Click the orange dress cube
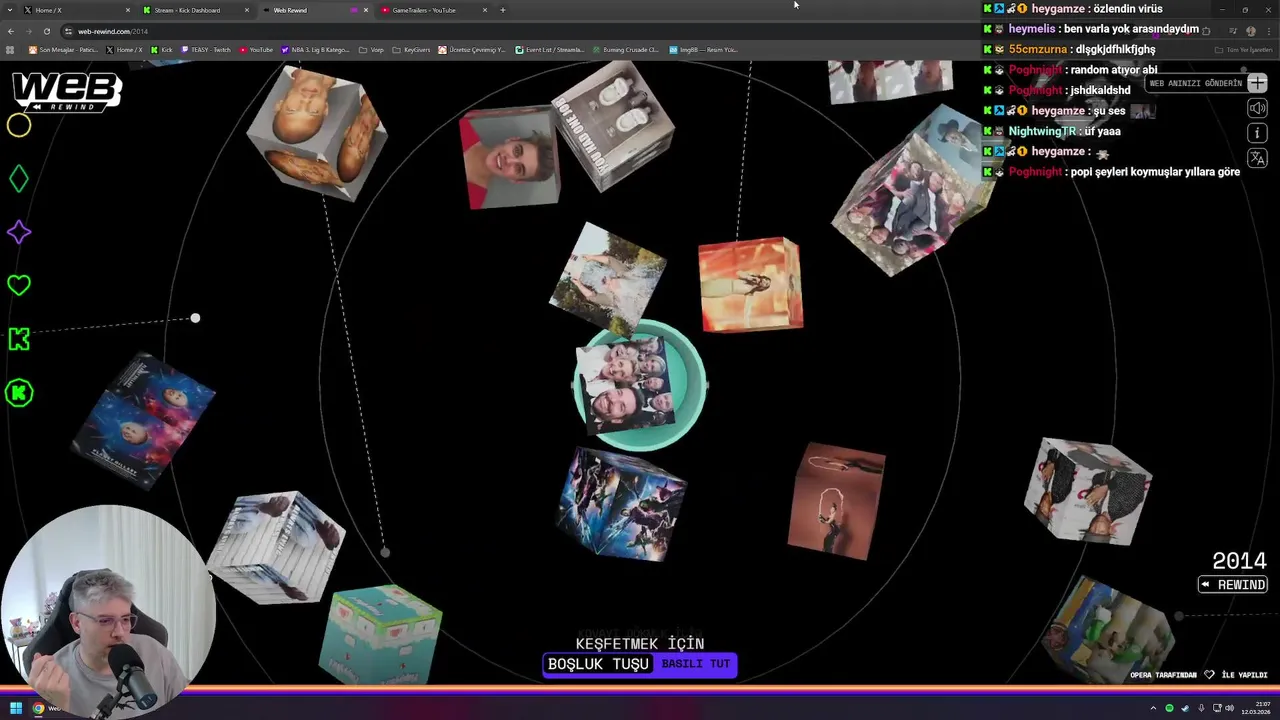Viewport: 1280px width, 720px height. pos(751,284)
